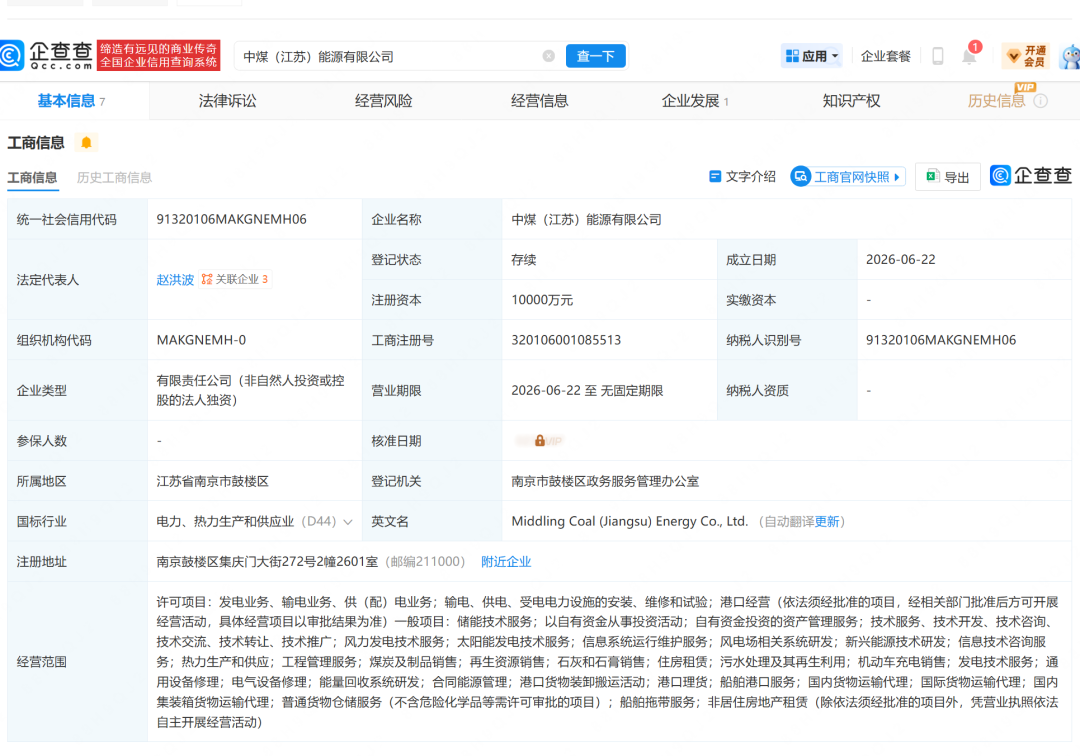This screenshot has width=1080, height=756.
Task: Click the 经营范围 business scope paragraph
Action: click(608, 662)
